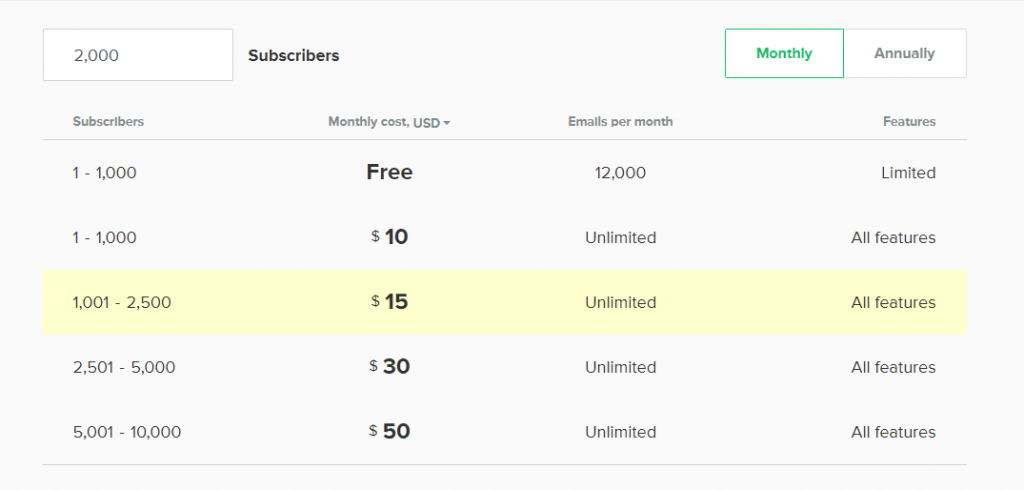Click the $50 monthly price
The height and width of the screenshot is (490, 1024).
click(389, 431)
